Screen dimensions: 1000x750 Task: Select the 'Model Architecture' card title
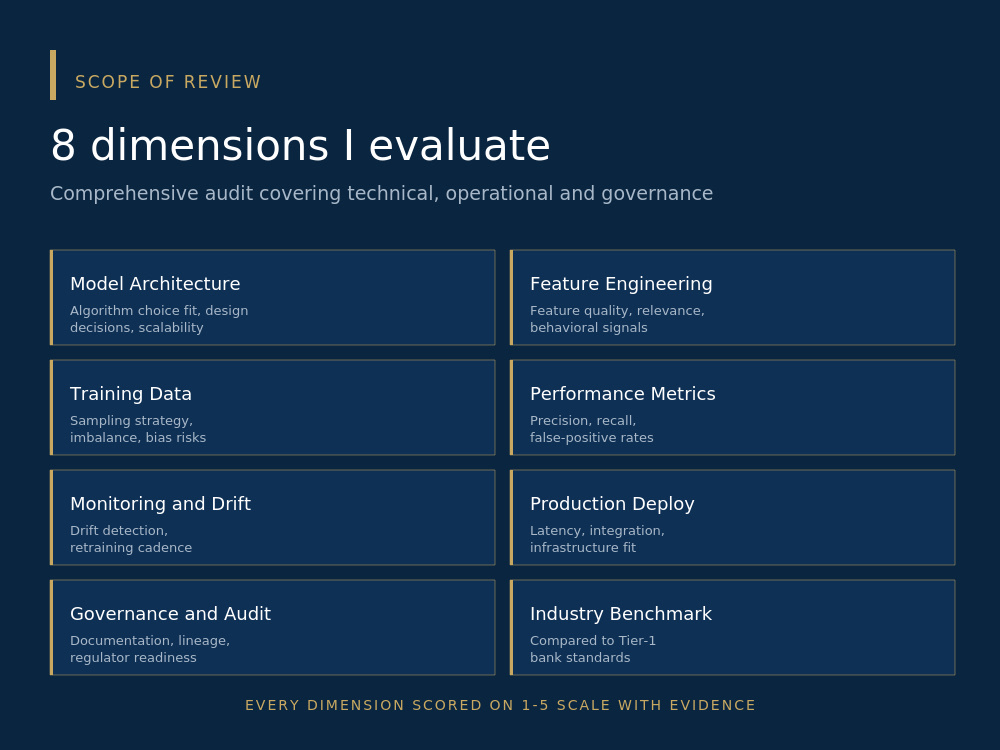click(x=155, y=284)
